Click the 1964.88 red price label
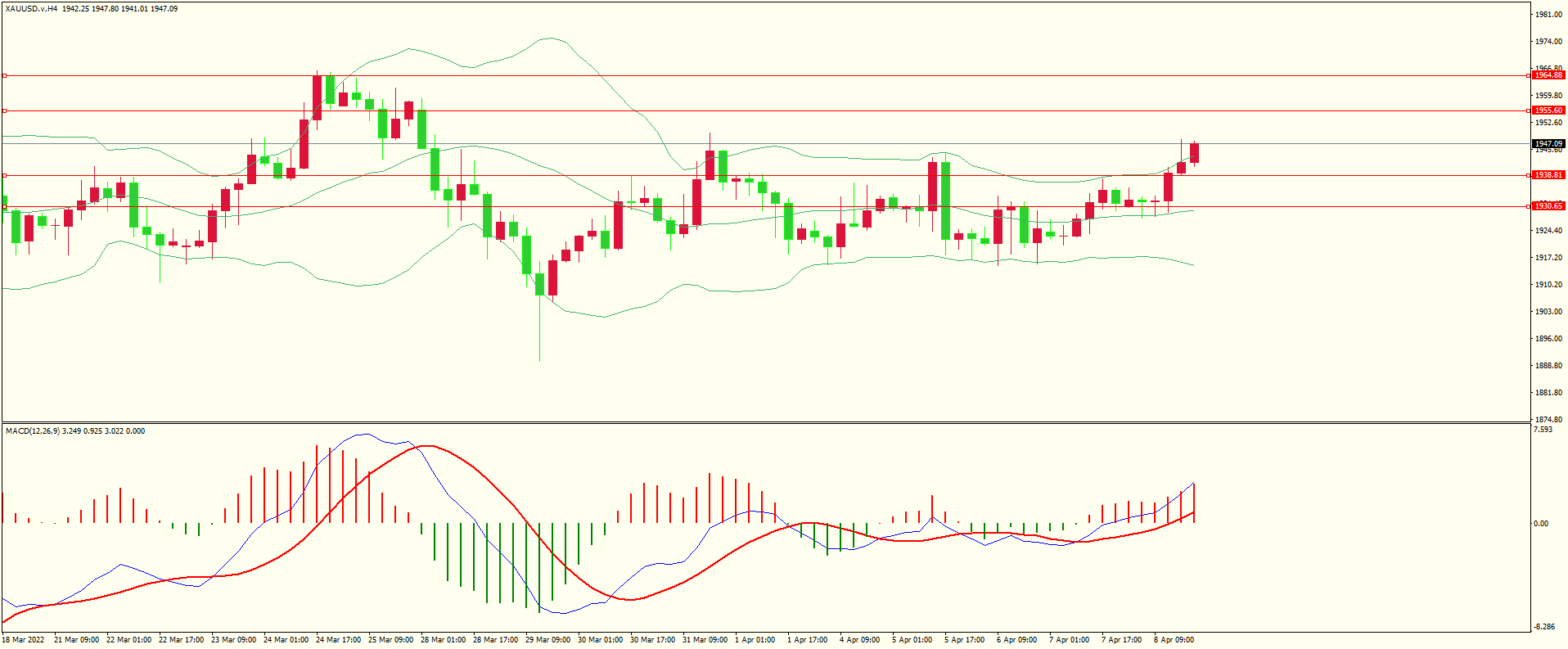 click(x=1548, y=75)
